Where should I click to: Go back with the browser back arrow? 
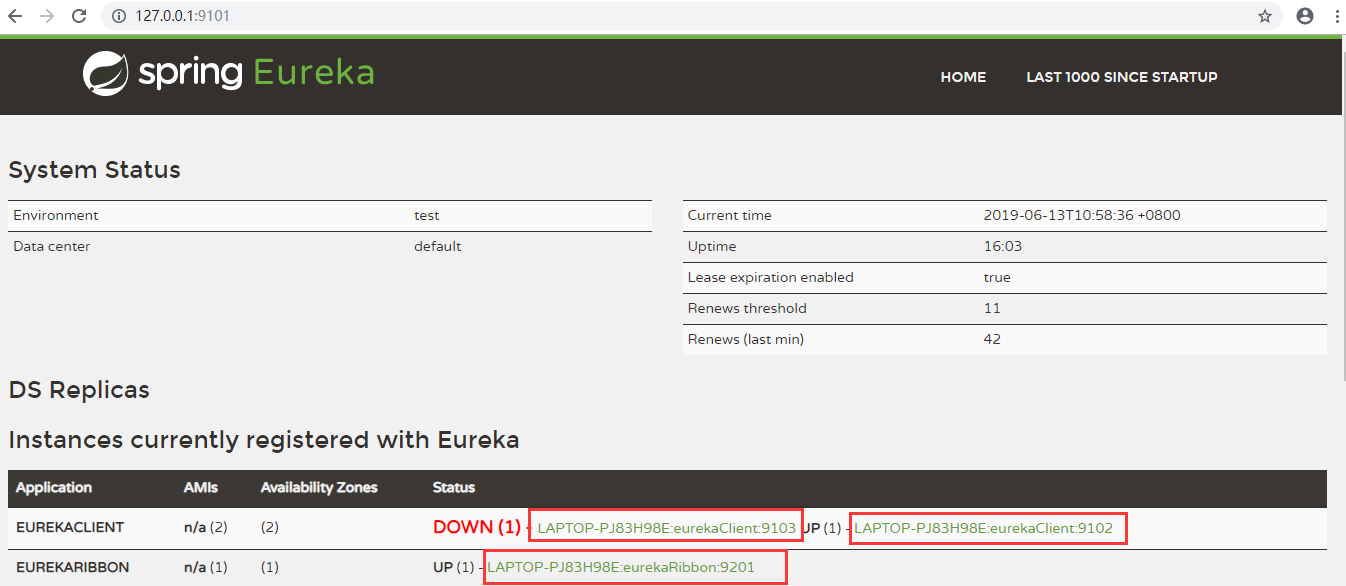(x=15, y=16)
